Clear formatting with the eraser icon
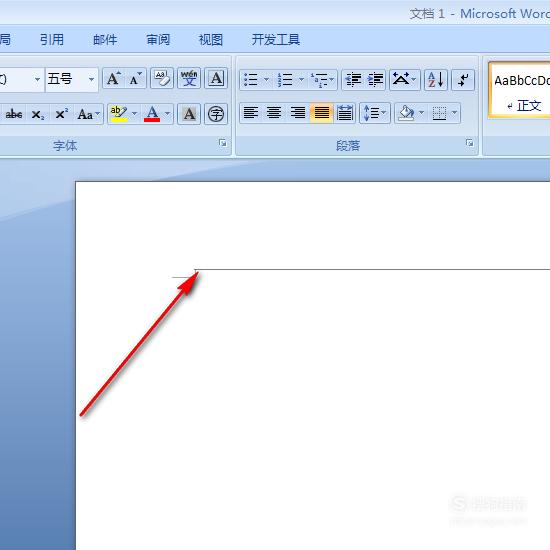 click(x=162, y=79)
